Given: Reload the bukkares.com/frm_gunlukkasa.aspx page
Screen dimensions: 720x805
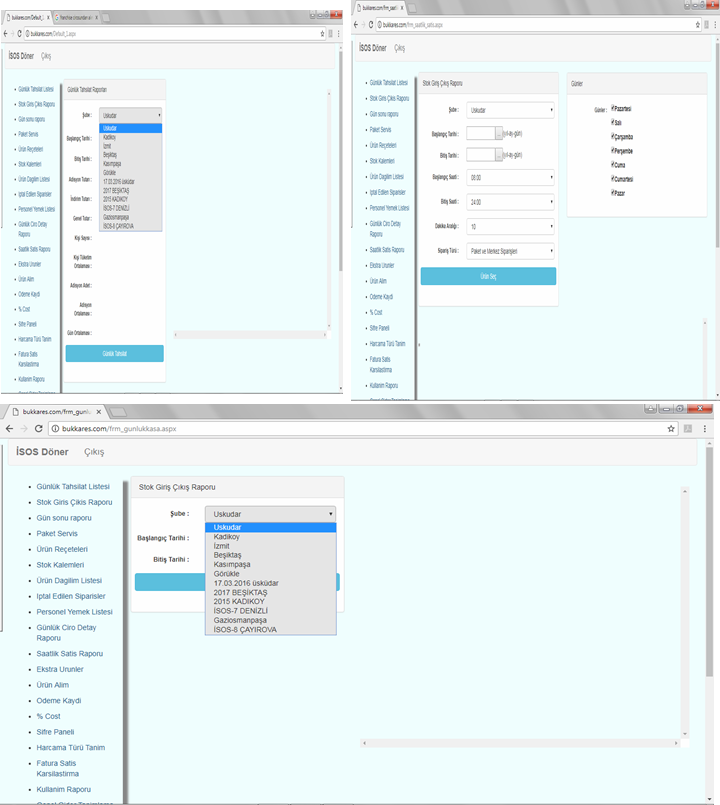Looking at the screenshot, I should tap(38, 428).
